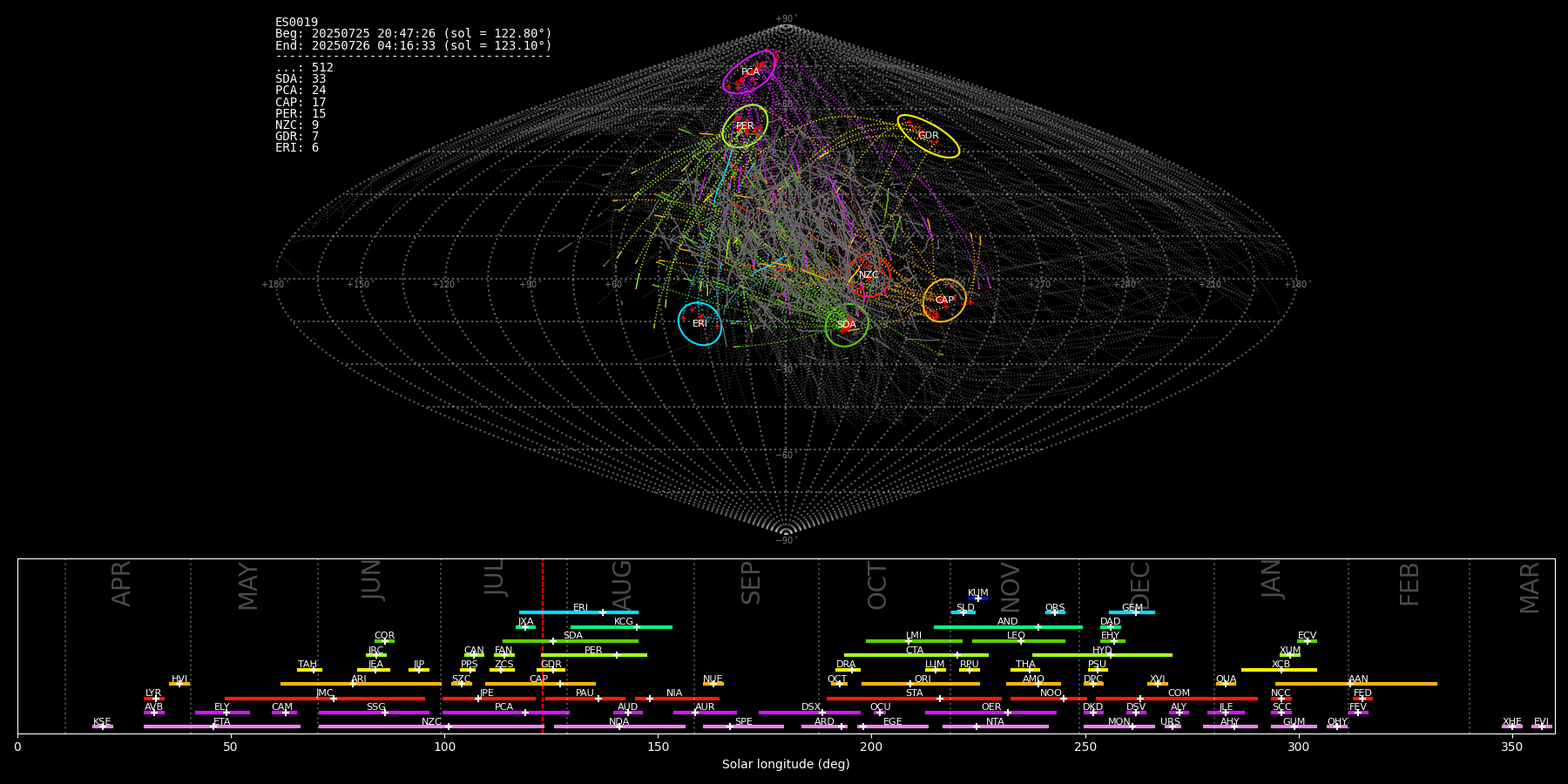
Task: Click 'PCA: 24' in the legend list
Action: click(x=301, y=91)
